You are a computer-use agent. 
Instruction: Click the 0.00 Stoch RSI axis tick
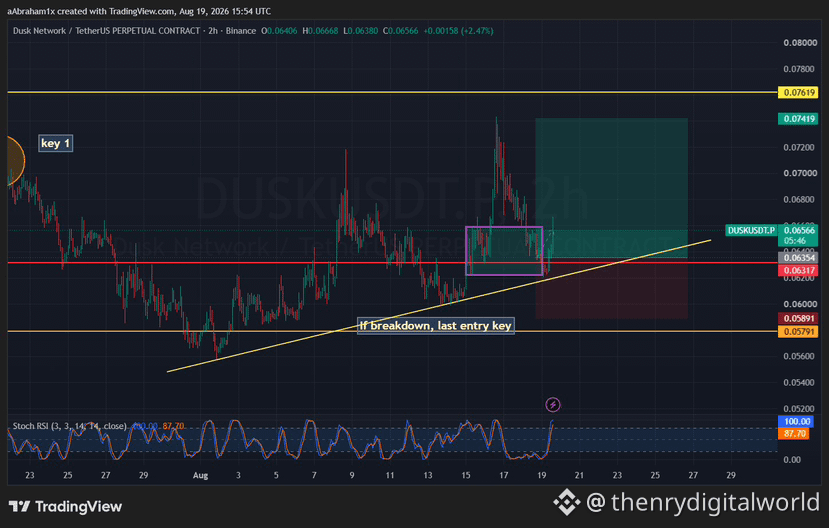point(792,460)
